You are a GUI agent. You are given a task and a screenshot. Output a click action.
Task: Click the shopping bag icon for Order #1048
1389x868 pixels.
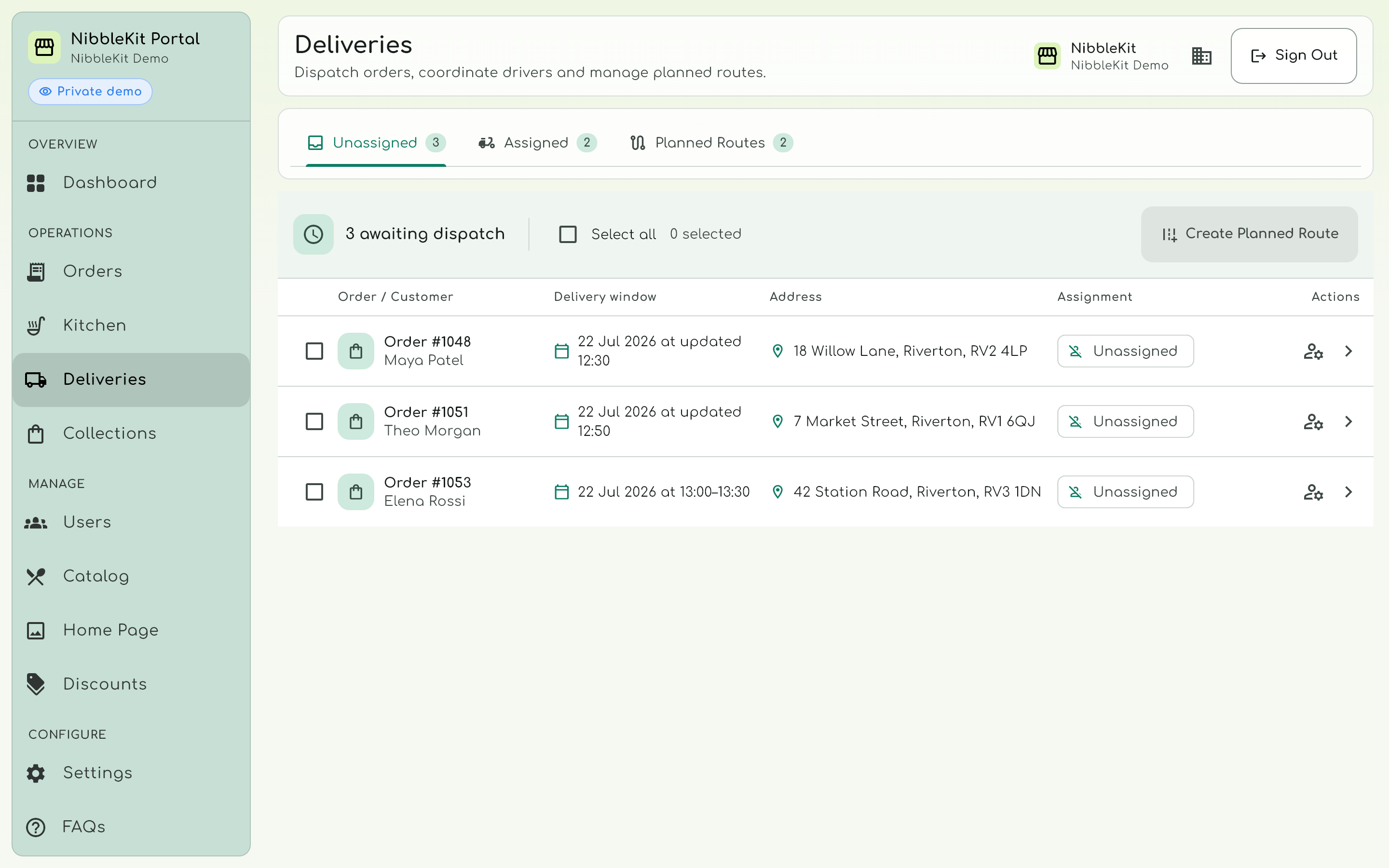point(356,352)
